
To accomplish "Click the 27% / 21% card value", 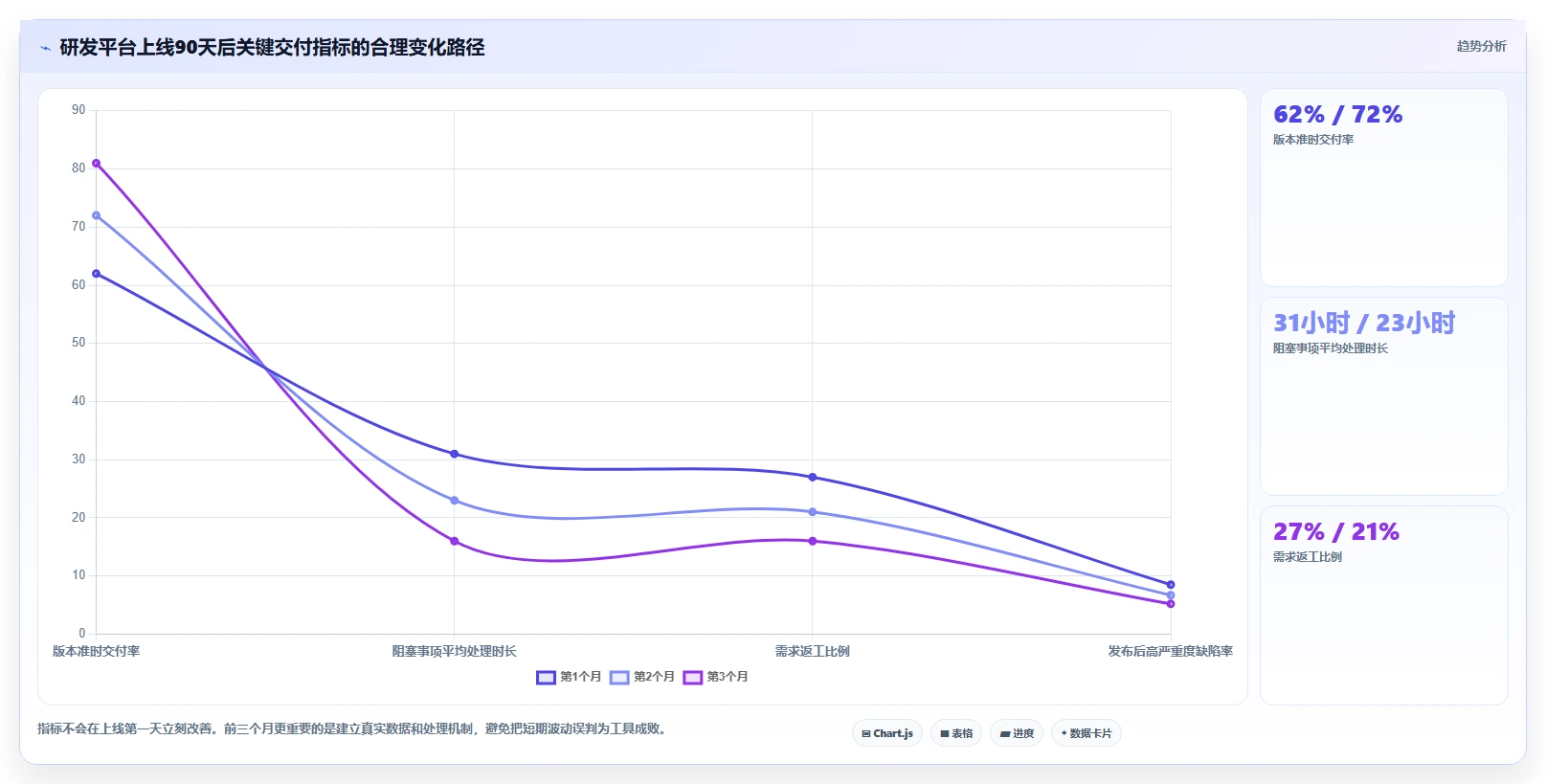I will (x=1336, y=531).
